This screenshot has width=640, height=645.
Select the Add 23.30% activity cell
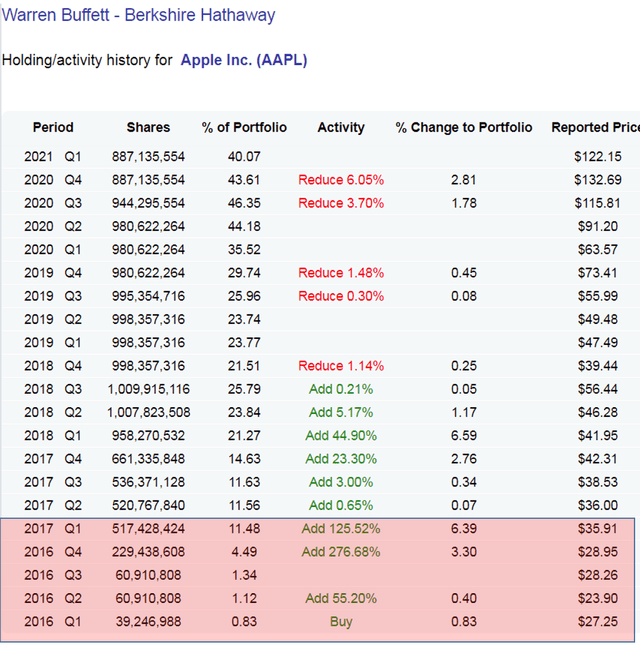(341, 459)
